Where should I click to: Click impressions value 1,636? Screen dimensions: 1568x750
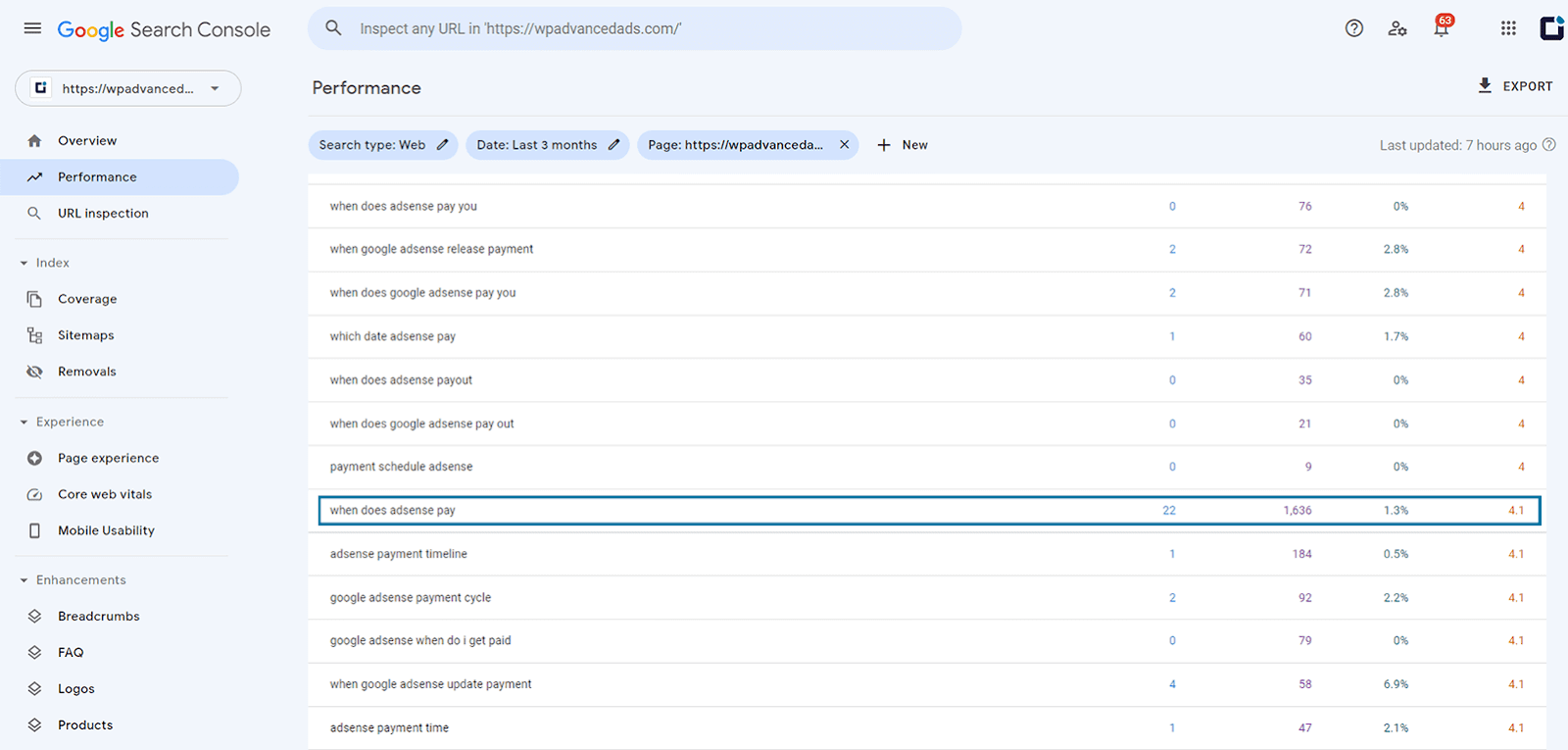(x=1298, y=511)
